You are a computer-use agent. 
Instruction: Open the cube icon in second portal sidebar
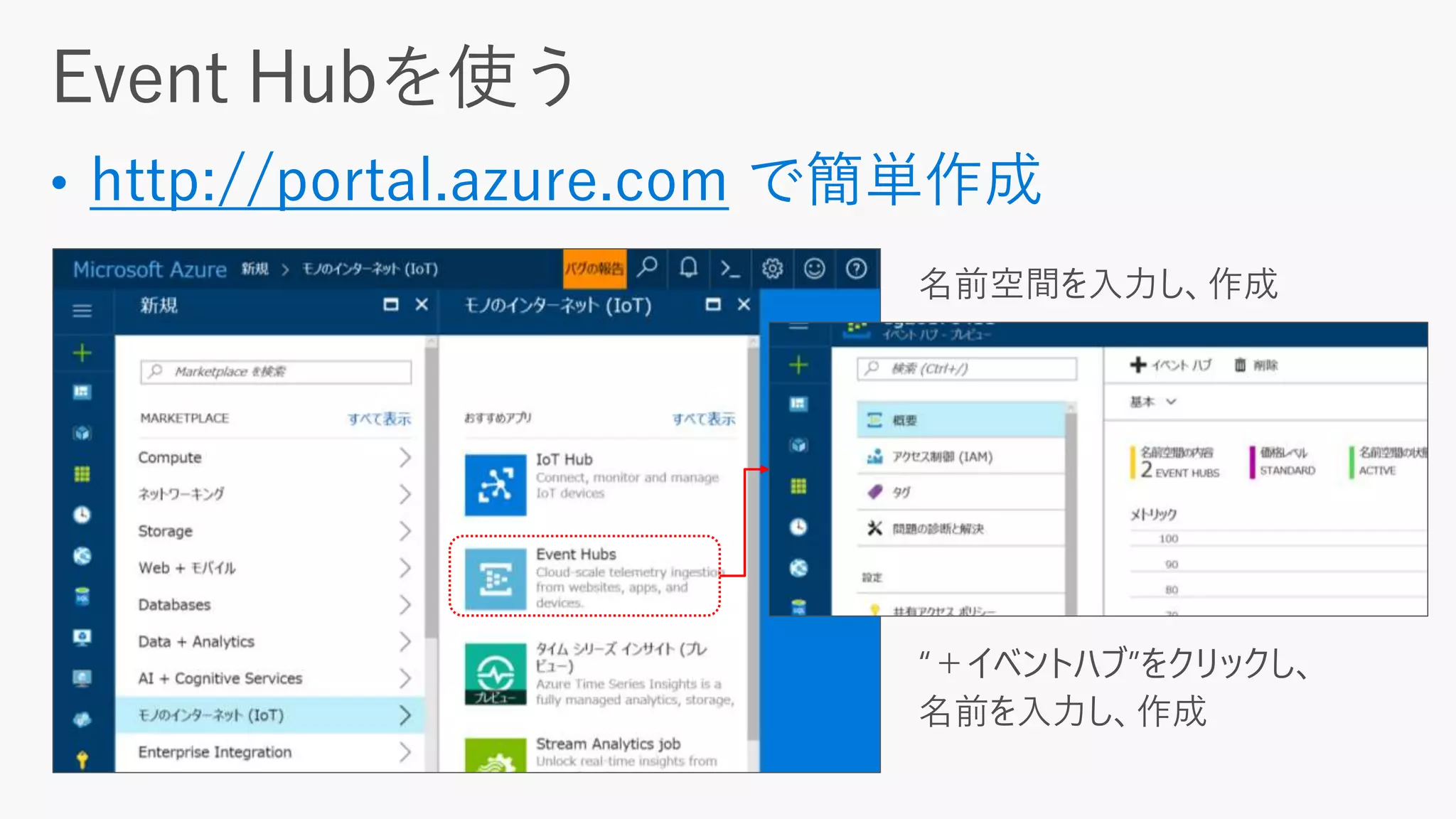point(798,445)
